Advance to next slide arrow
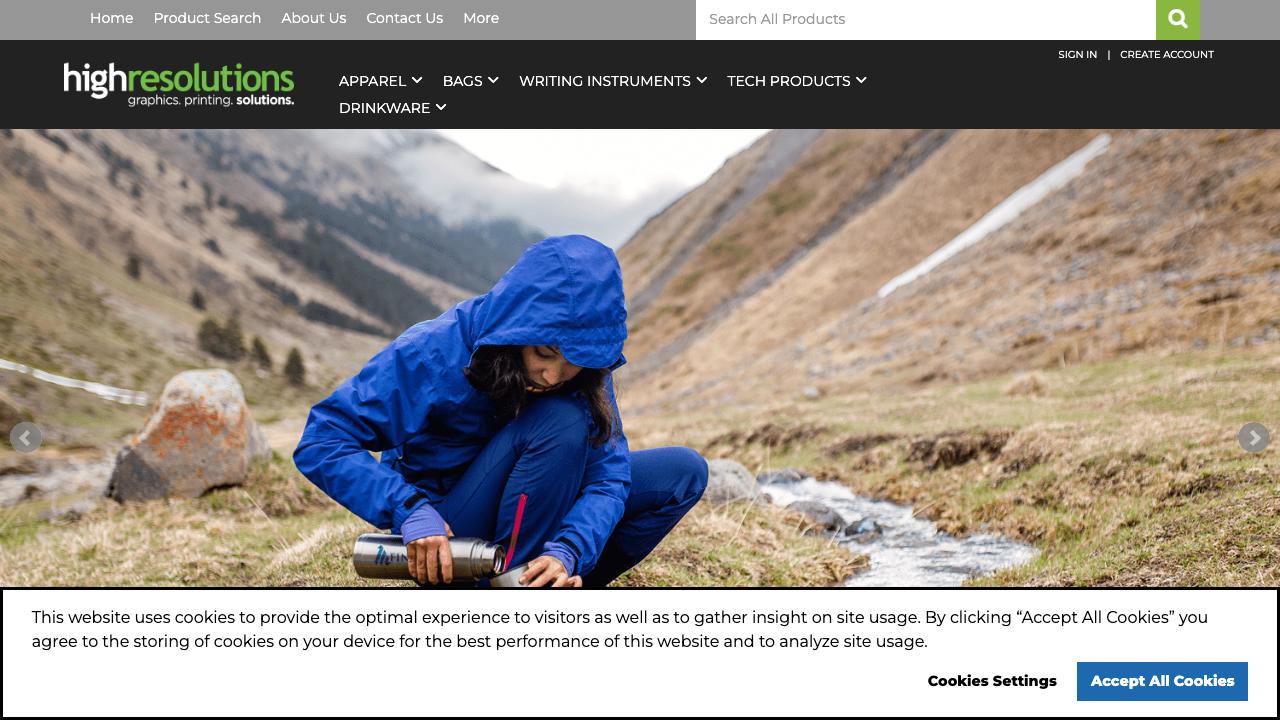Screen dimensions: 1280x720 click(1254, 437)
